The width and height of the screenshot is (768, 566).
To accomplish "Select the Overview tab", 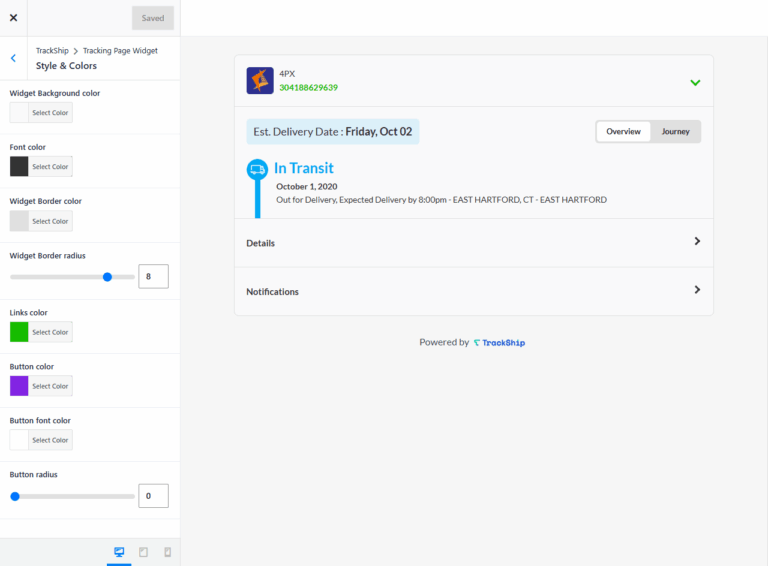I will (x=624, y=132).
